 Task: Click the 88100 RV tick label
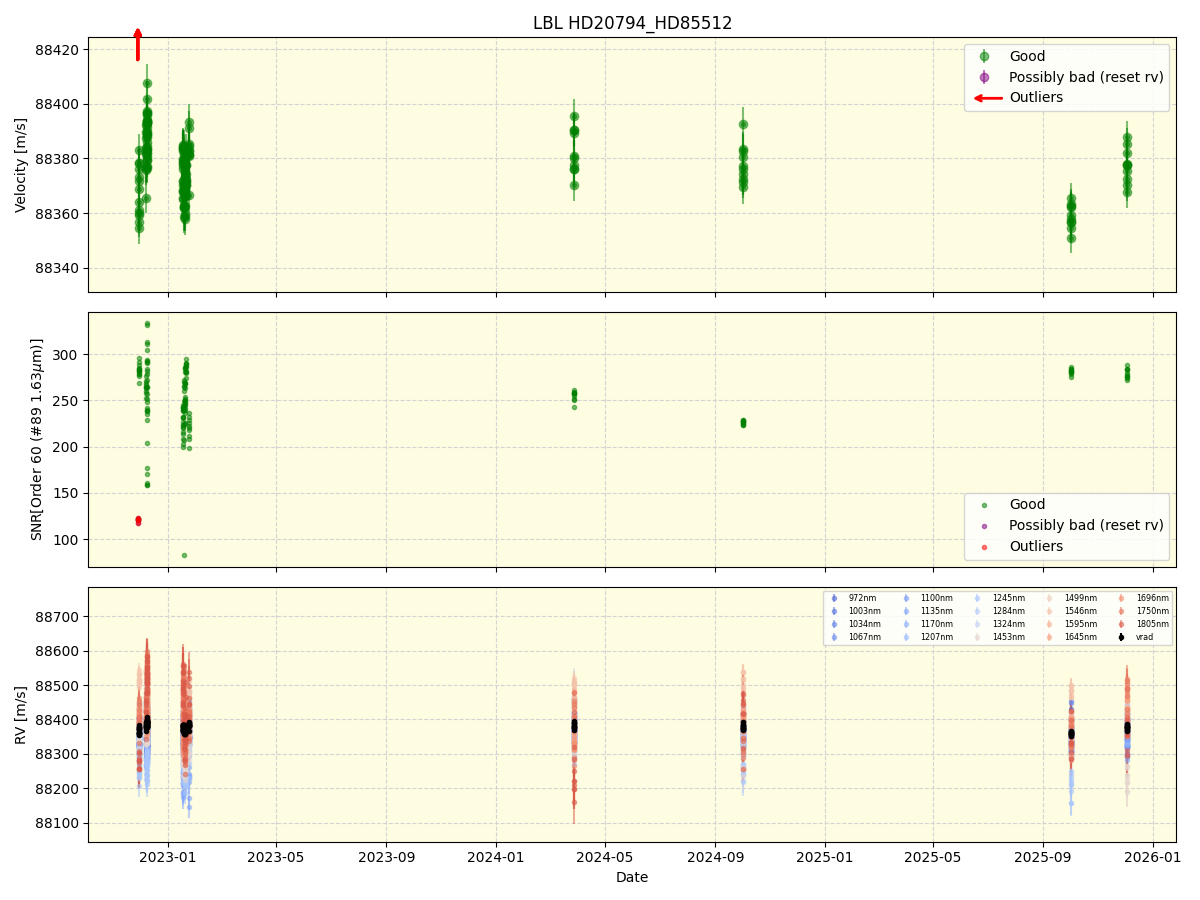57,823
